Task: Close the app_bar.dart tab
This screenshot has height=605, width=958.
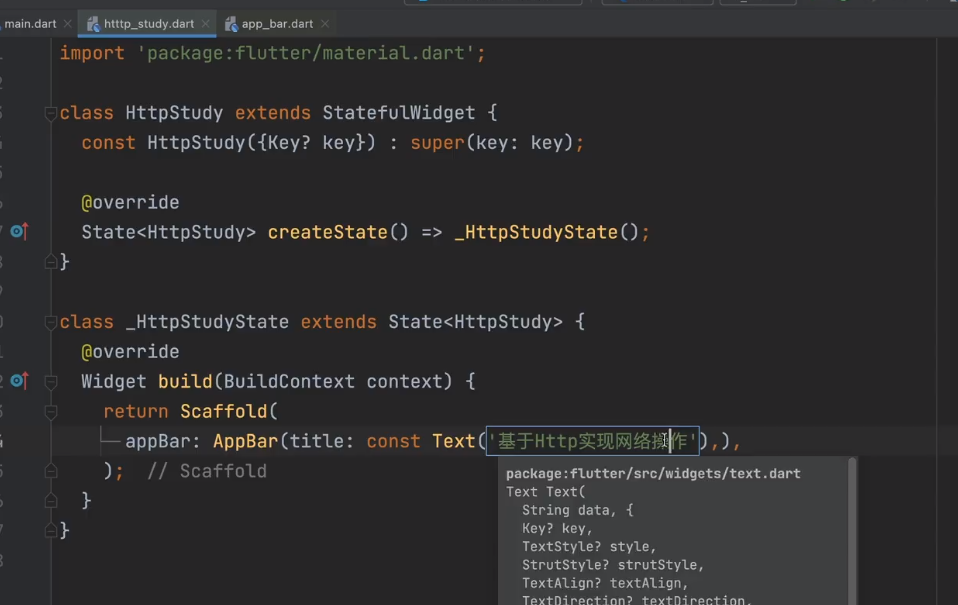Action: tap(325, 24)
